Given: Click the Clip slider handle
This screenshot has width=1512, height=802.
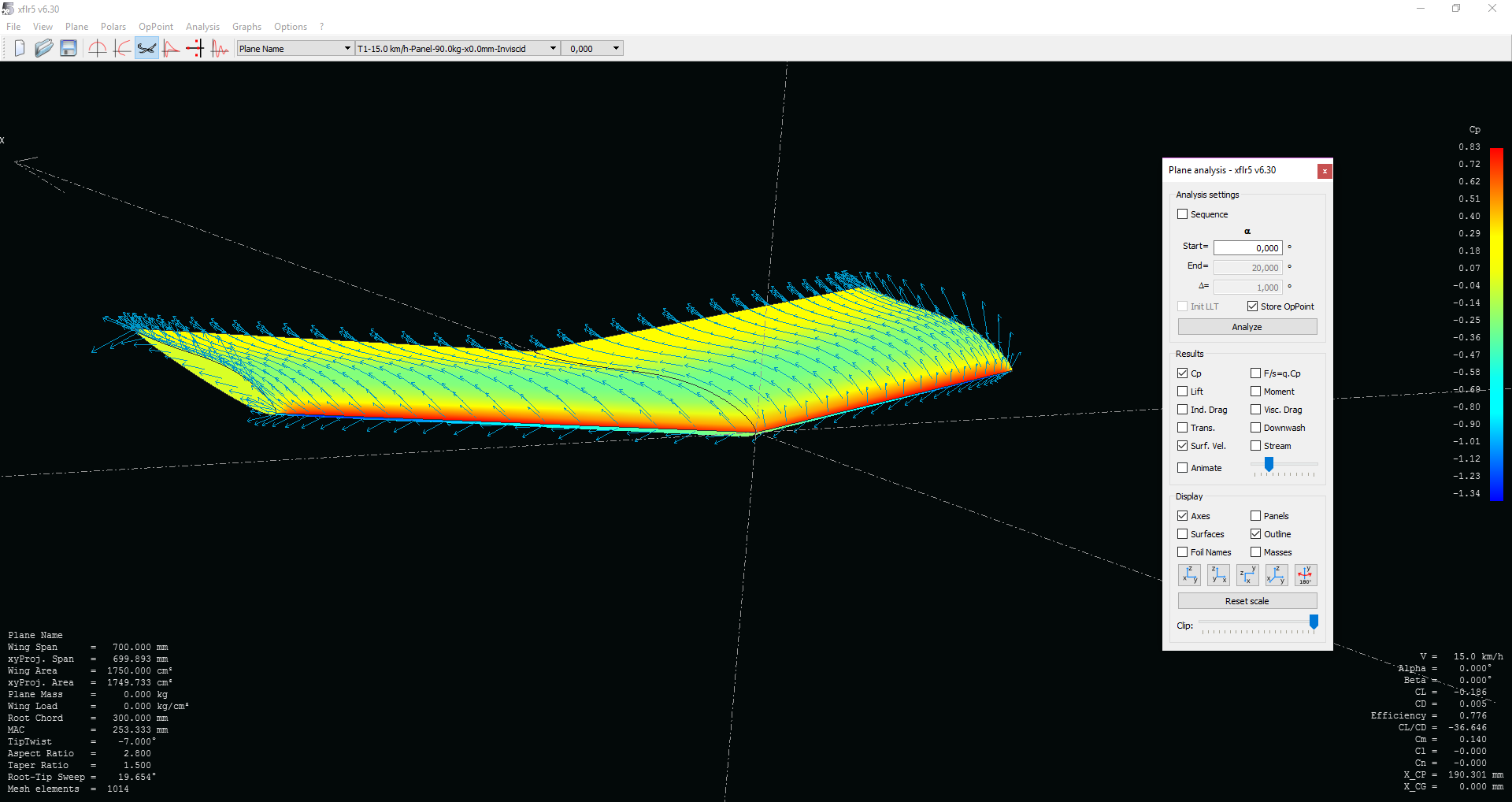Looking at the screenshot, I should pos(1314,622).
